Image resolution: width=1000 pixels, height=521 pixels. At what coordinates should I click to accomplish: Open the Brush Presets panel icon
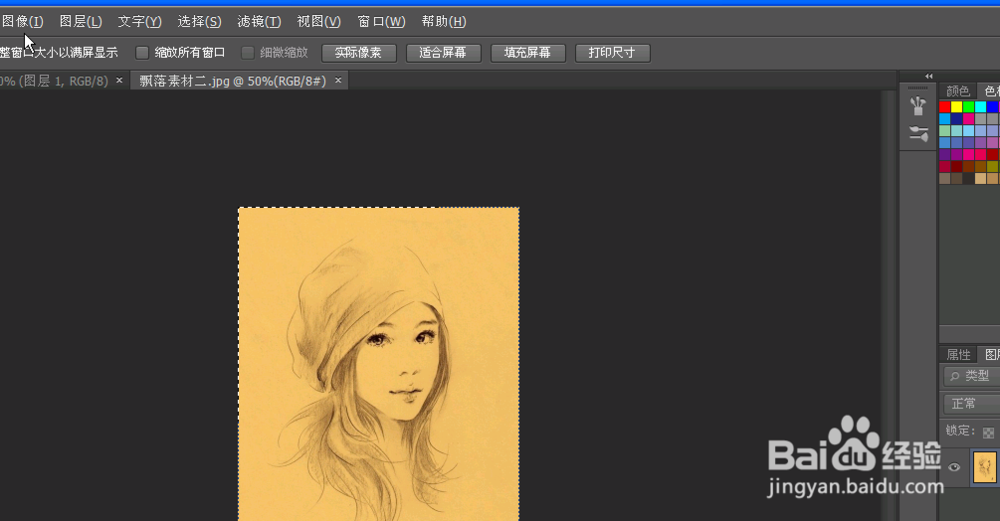918,134
